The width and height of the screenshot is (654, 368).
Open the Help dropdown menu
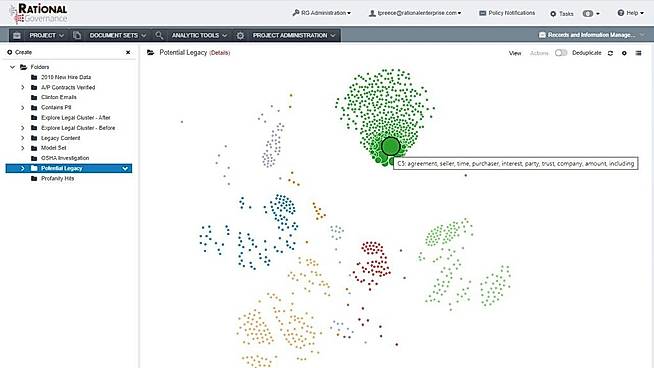[631, 13]
